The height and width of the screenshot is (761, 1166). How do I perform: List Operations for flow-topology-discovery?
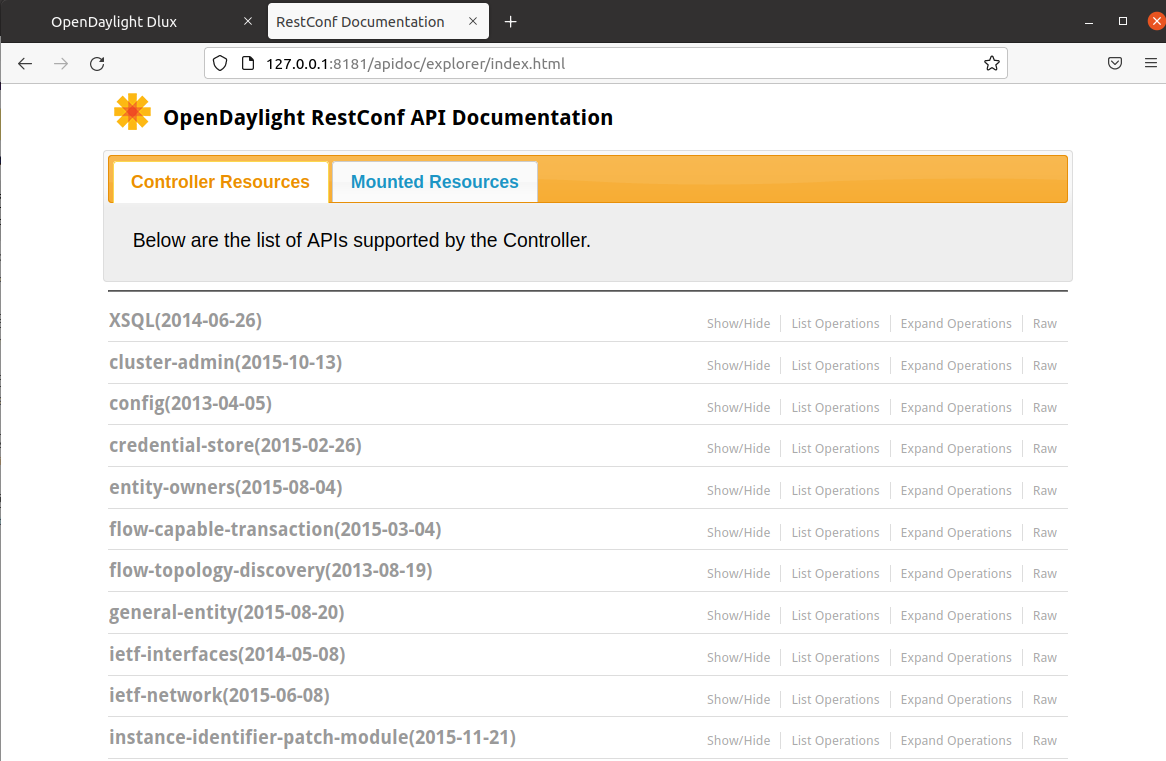click(835, 574)
